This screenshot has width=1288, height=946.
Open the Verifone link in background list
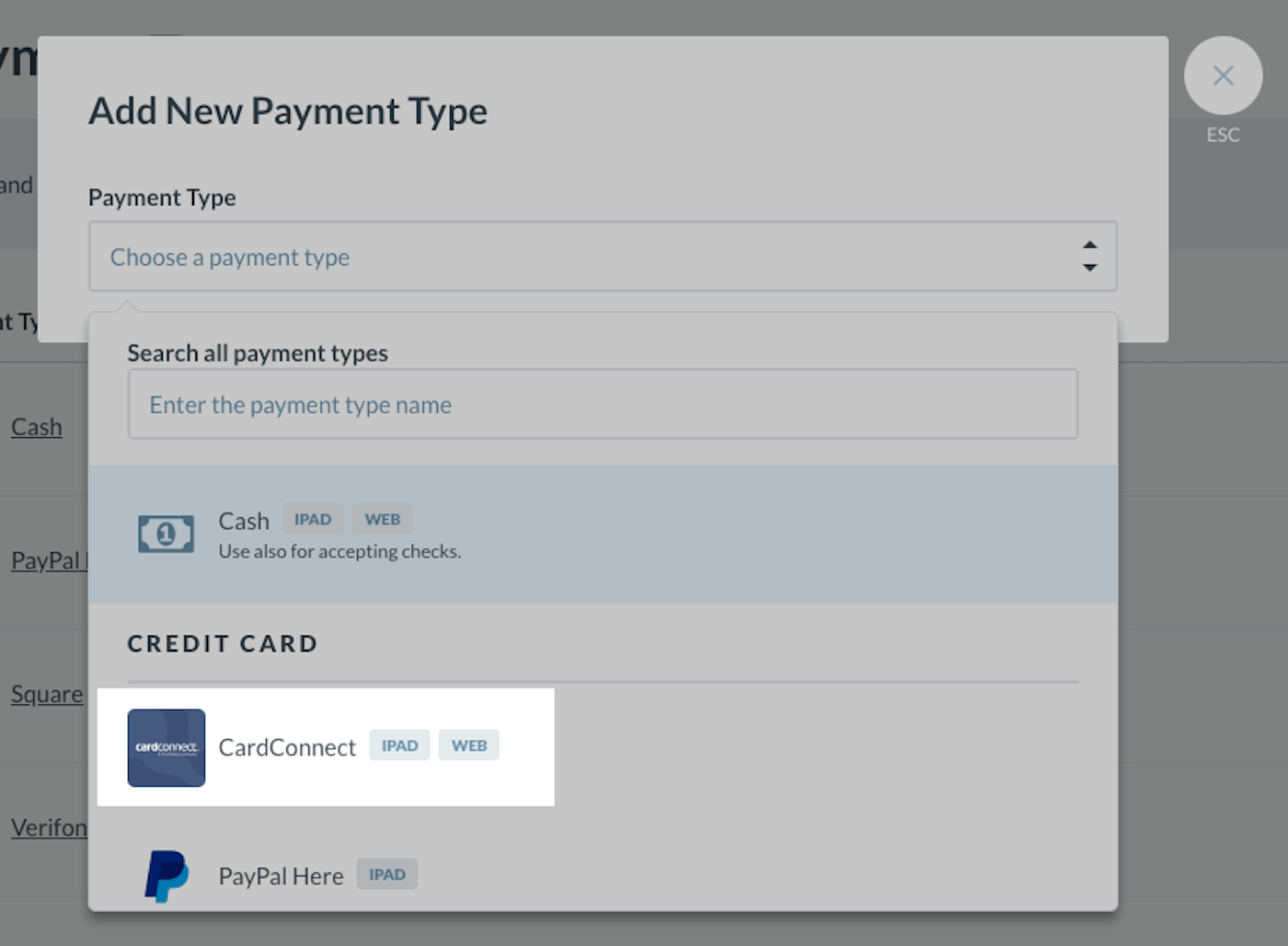pos(48,827)
